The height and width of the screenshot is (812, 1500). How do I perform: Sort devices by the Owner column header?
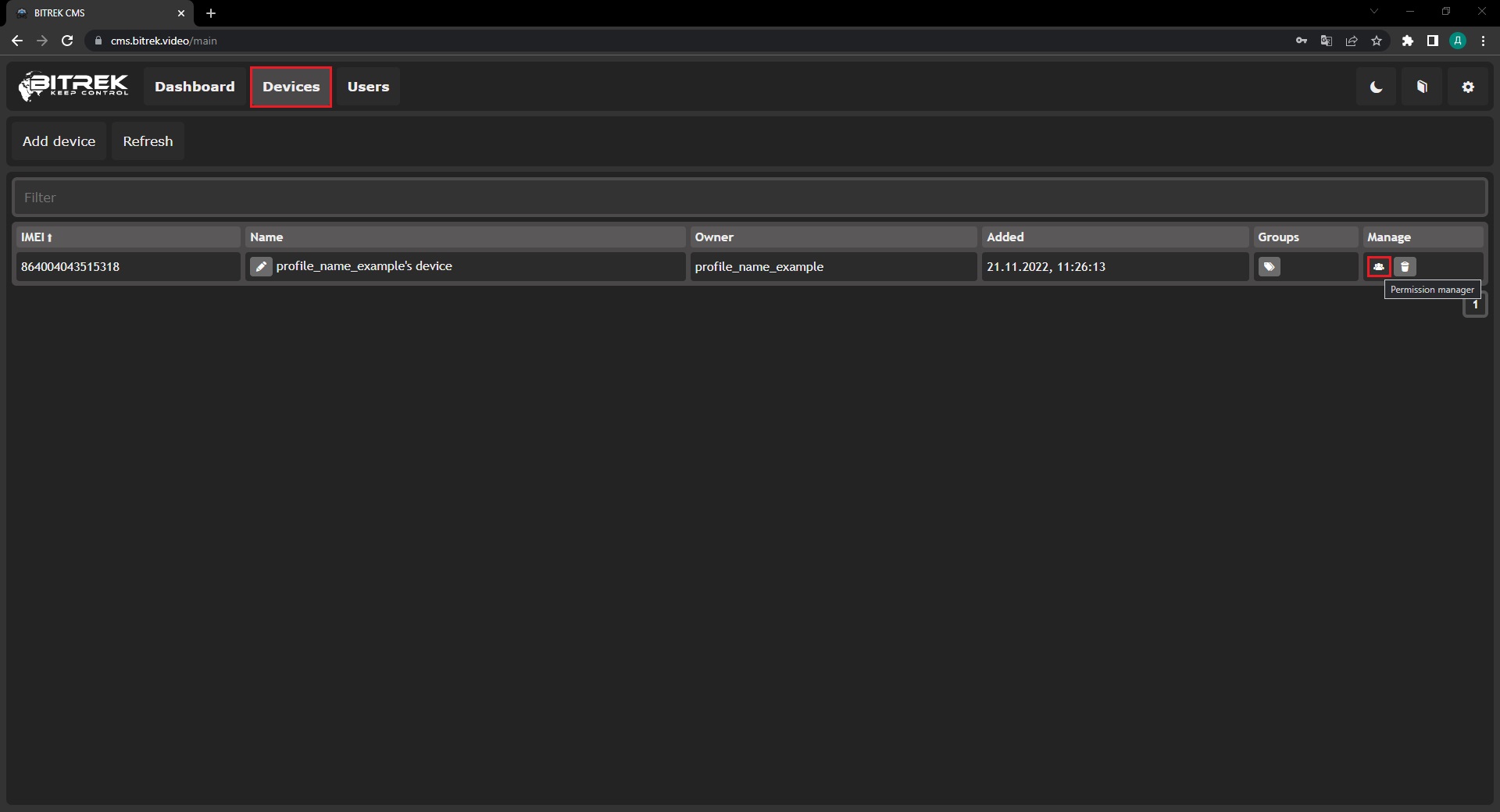[714, 237]
